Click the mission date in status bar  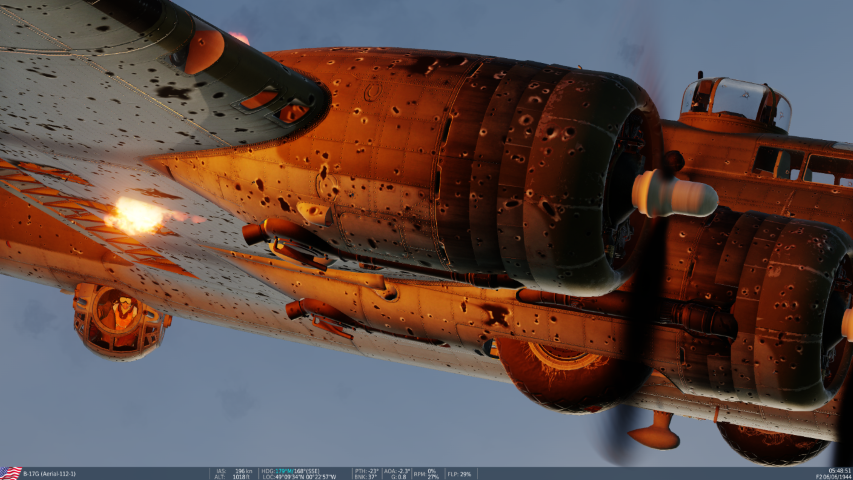[x=834, y=477]
